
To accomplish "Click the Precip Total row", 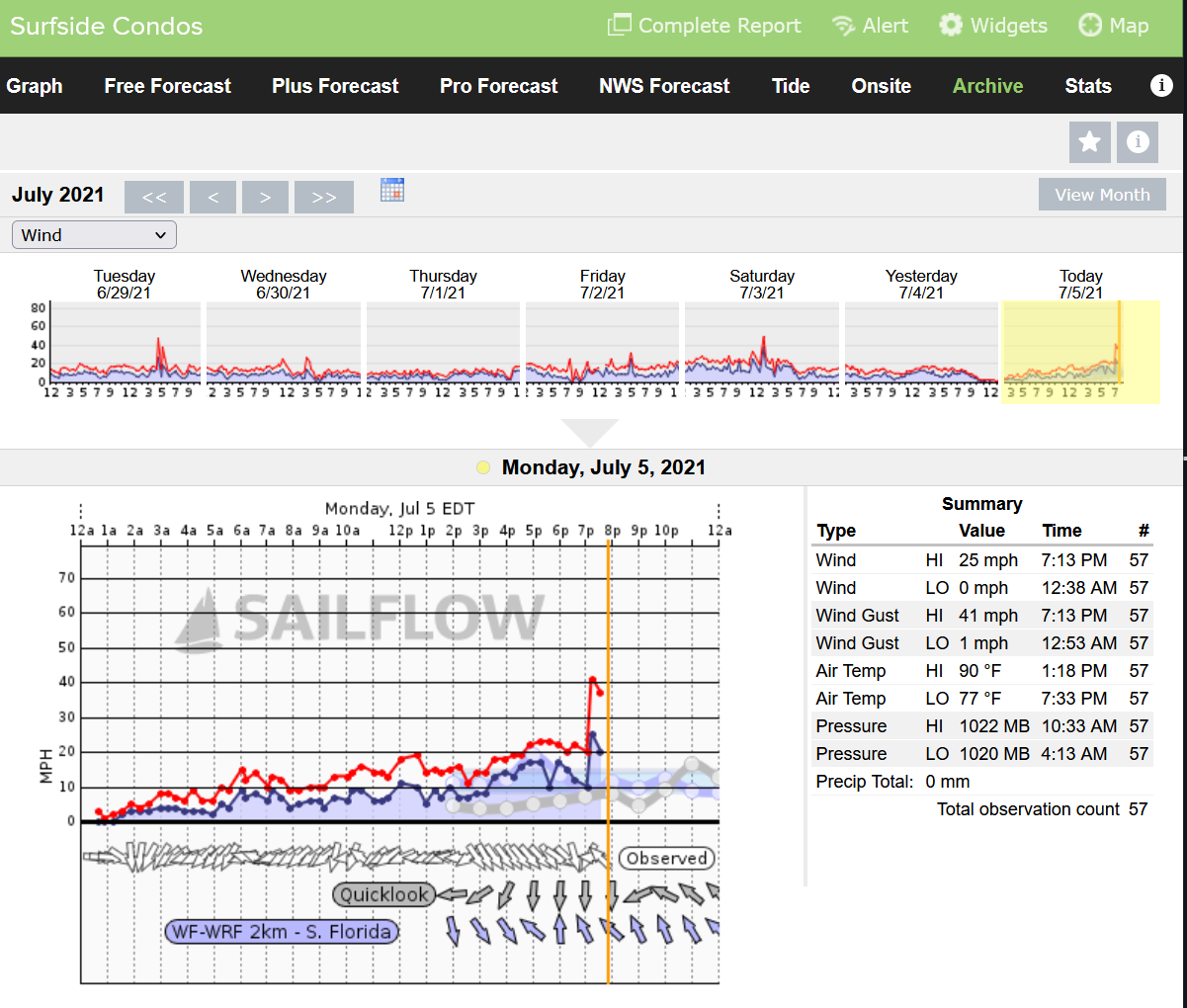I will pyautogui.click(x=981, y=782).
